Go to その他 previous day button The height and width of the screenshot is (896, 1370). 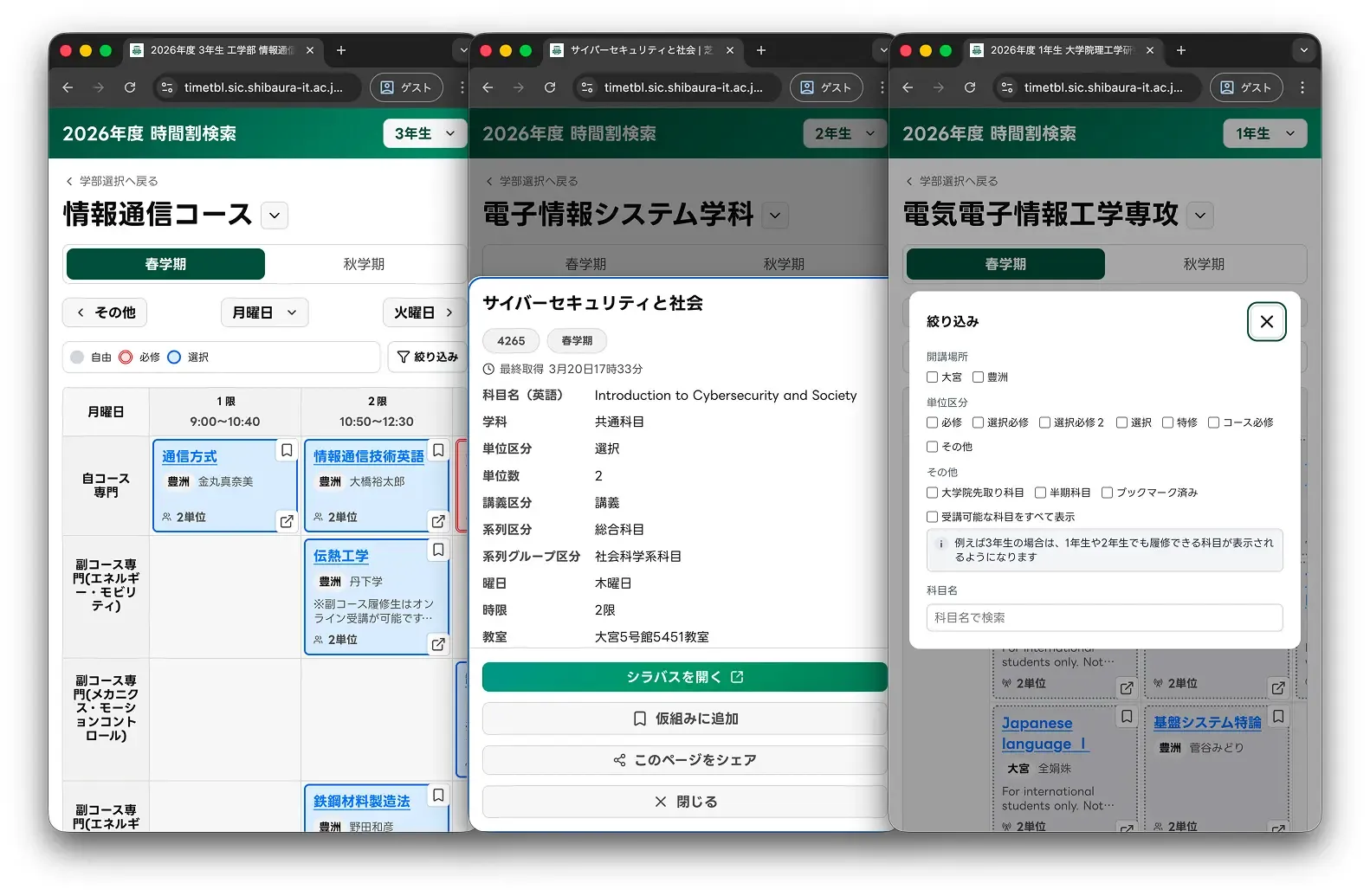pyautogui.click(x=105, y=313)
